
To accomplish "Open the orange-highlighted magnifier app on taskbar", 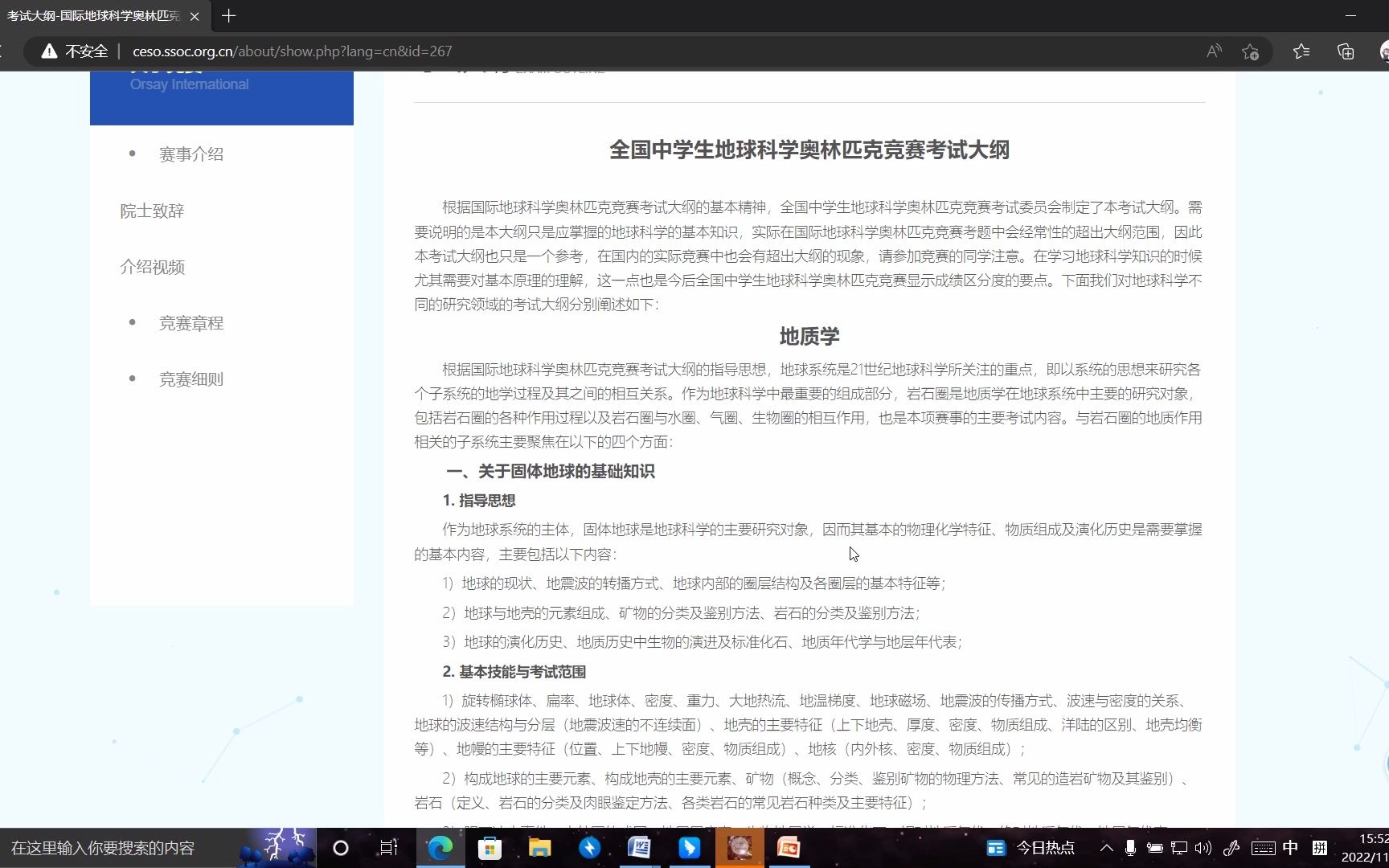I will click(740, 848).
